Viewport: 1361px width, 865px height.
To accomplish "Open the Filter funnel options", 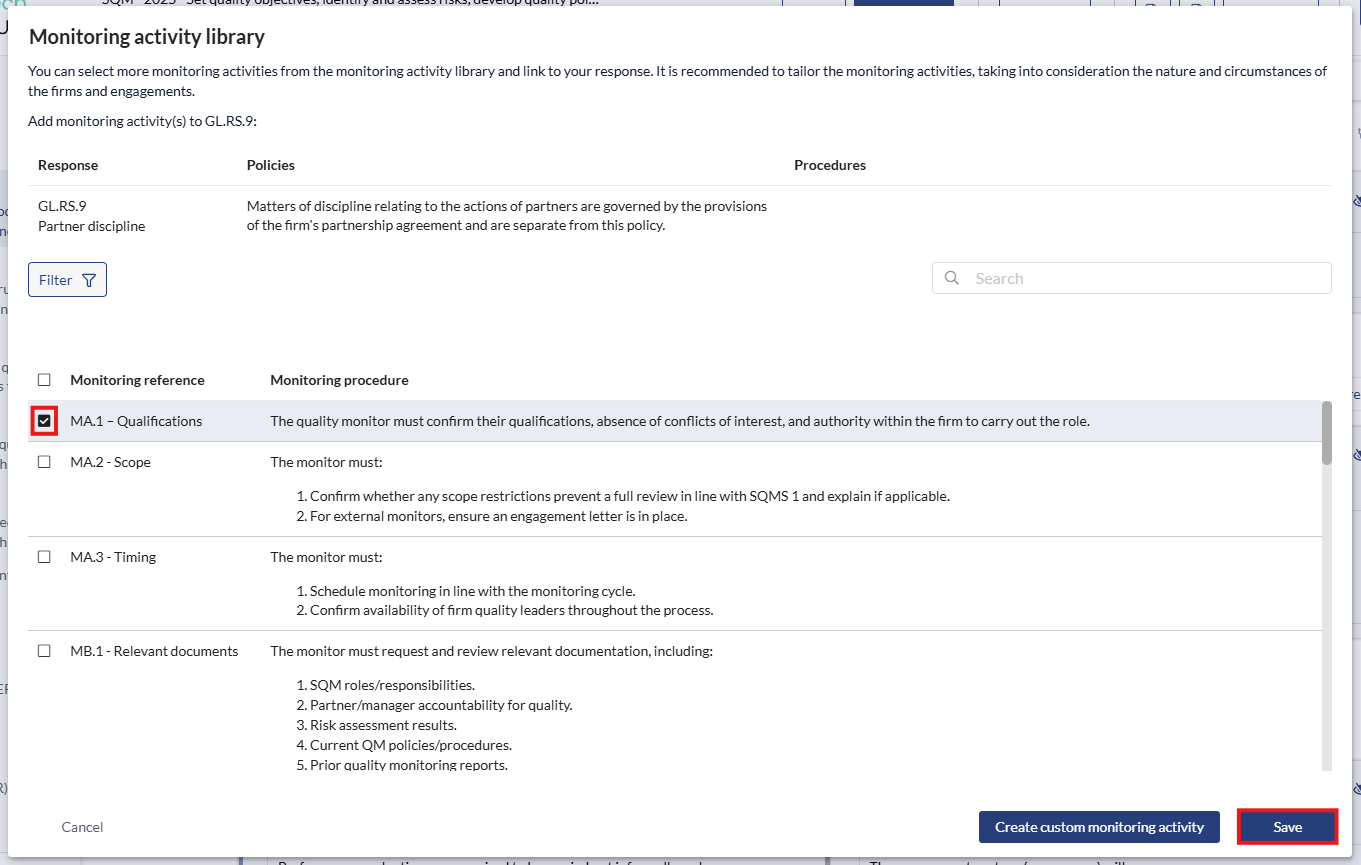I will coord(67,280).
